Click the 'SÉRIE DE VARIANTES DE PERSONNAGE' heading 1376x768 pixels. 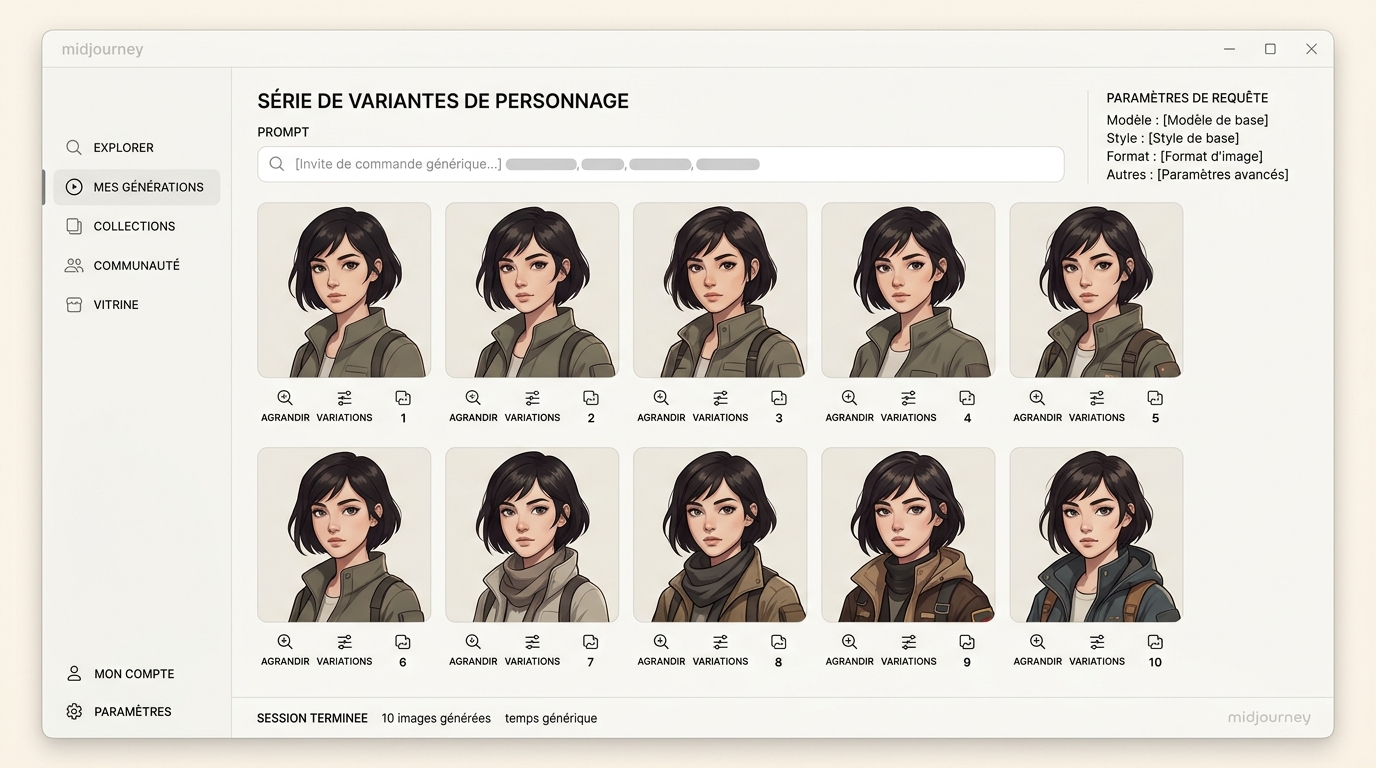(x=443, y=101)
